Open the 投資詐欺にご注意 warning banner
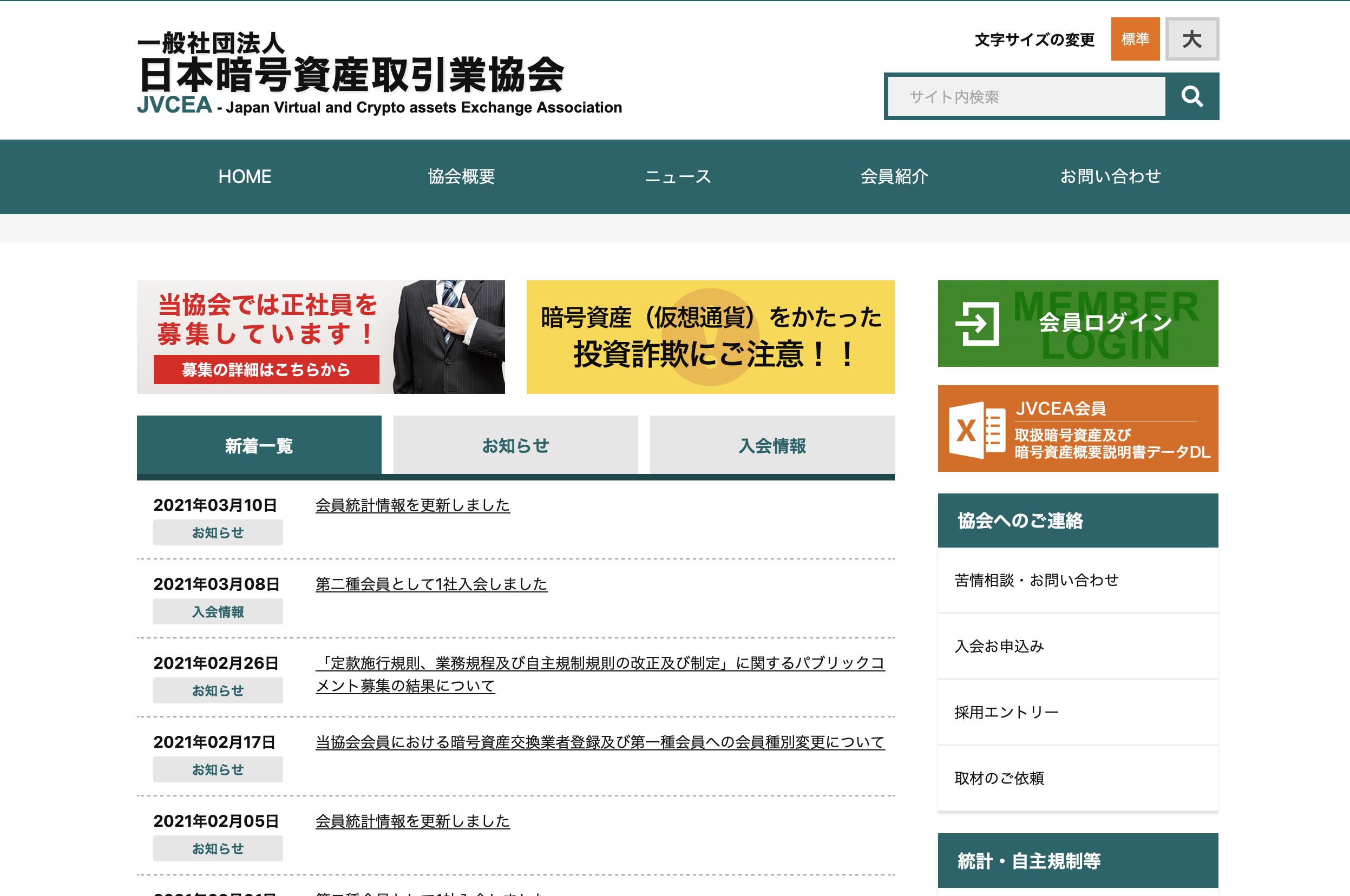The image size is (1350, 896). click(x=710, y=337)
